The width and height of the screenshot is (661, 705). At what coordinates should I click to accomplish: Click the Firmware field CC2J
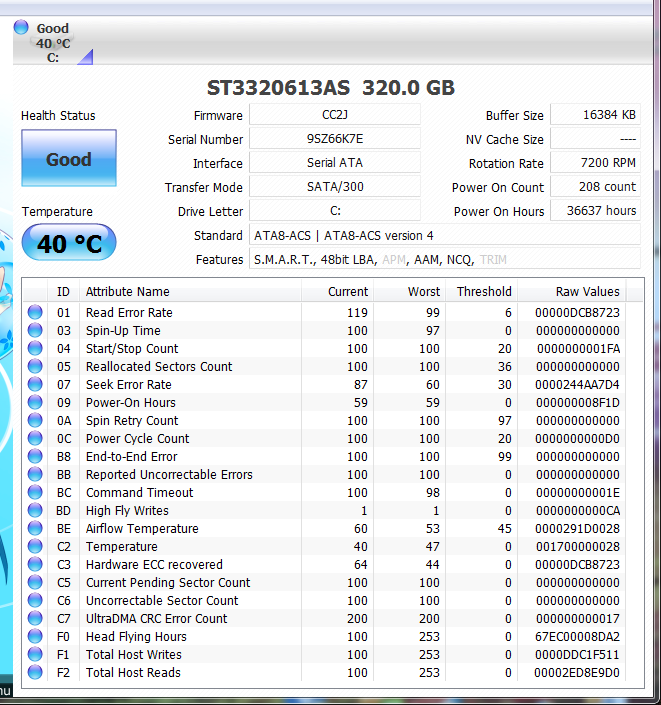(335, 115)
